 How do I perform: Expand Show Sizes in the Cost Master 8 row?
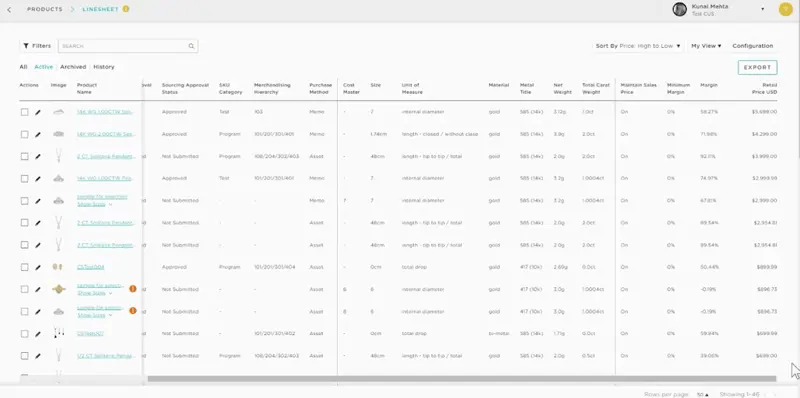point(94,315)
